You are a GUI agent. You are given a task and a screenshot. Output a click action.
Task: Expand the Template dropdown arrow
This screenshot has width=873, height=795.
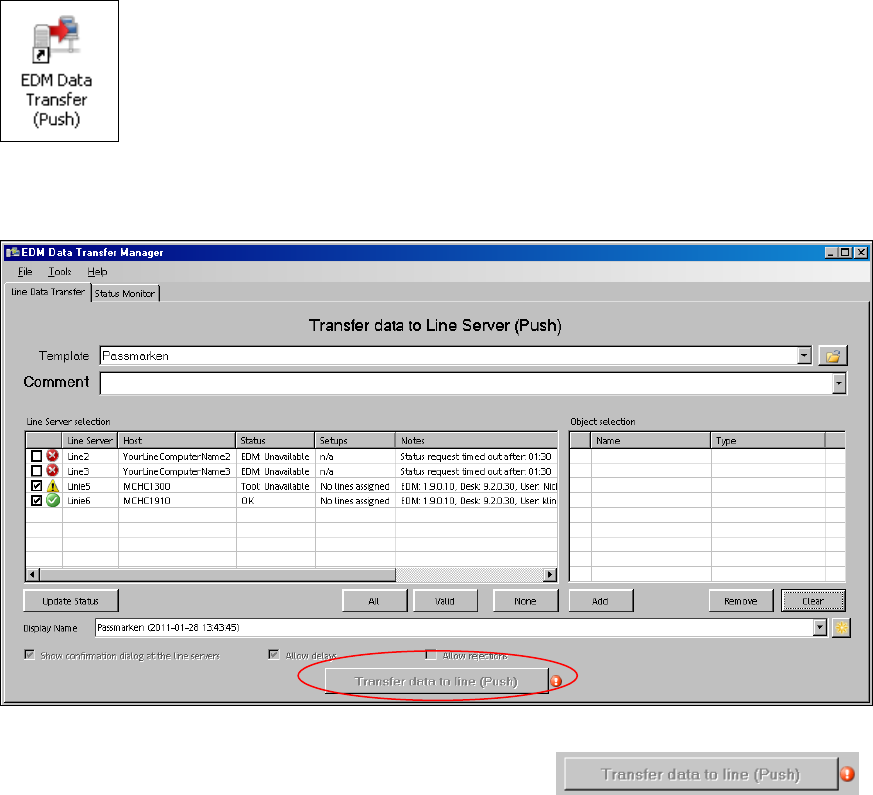pyautogui.click(x=804, y=355)
